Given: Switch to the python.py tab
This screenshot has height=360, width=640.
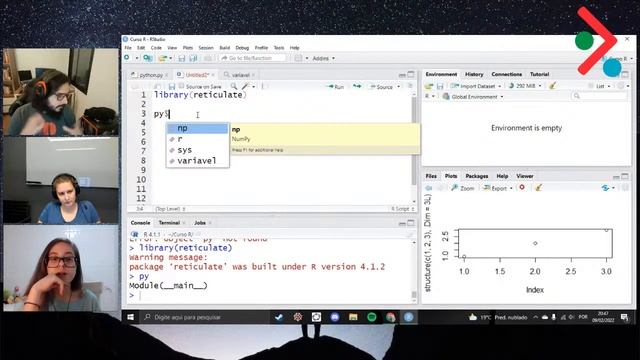Looking at the screenshot, I should pyautogui.click(x=149, y=75).
